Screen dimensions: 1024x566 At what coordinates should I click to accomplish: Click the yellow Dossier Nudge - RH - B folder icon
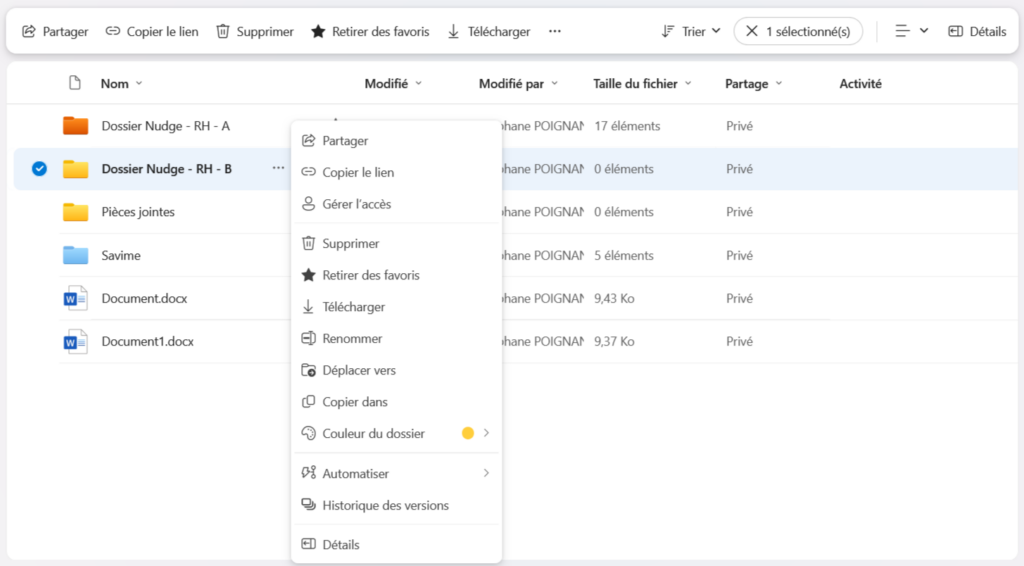(x=76, y=168)
